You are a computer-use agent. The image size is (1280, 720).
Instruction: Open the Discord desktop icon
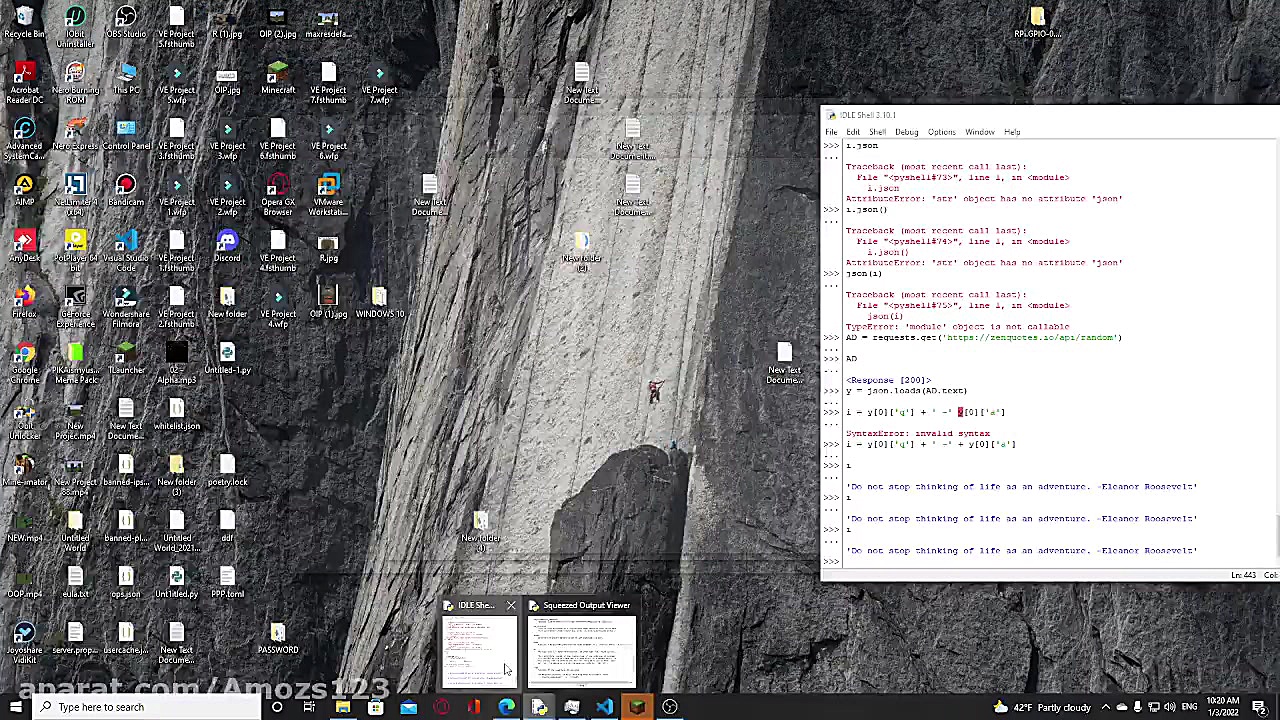(227, 244)
